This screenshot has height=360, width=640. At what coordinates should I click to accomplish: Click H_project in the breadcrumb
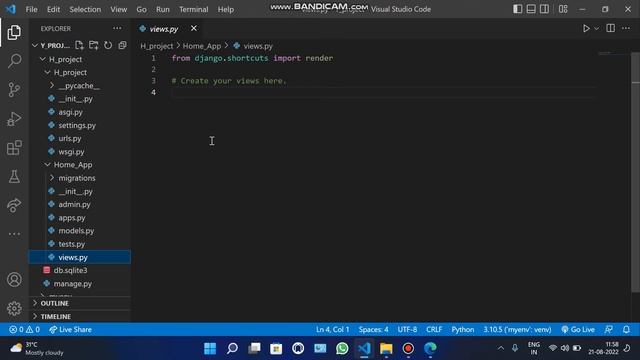coord(156,46)
